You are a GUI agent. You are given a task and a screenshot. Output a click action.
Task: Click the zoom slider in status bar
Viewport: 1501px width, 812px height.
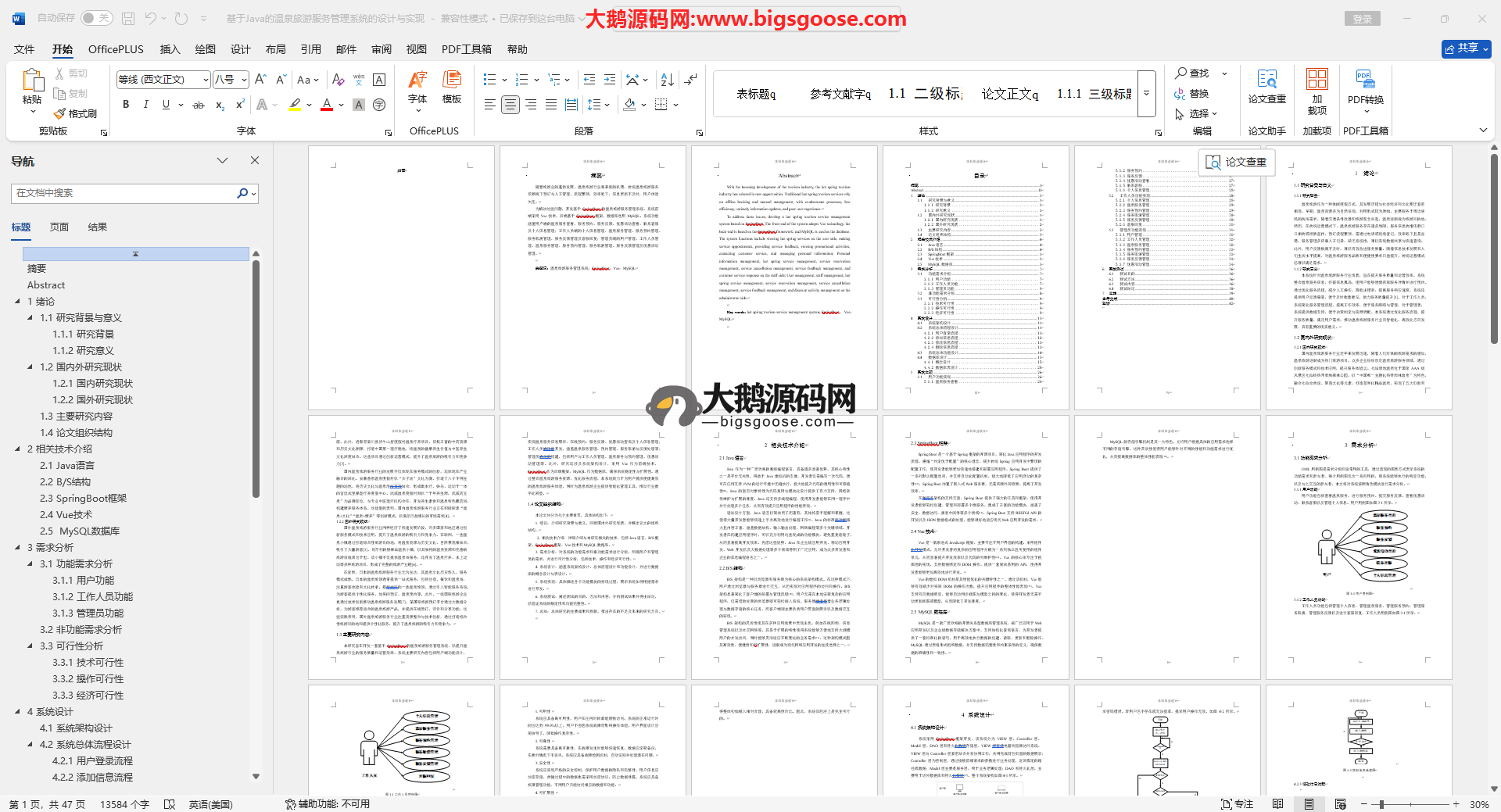pyautogui.click(x=1381, y=804)
